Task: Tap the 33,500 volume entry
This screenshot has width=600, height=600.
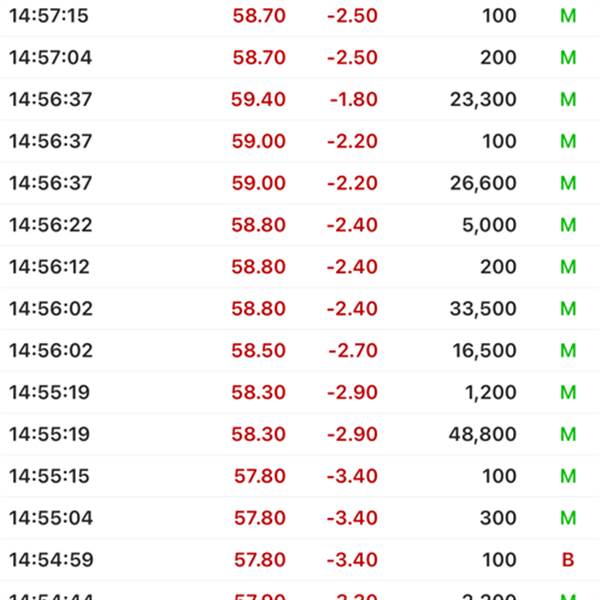Action: [483, 309]
